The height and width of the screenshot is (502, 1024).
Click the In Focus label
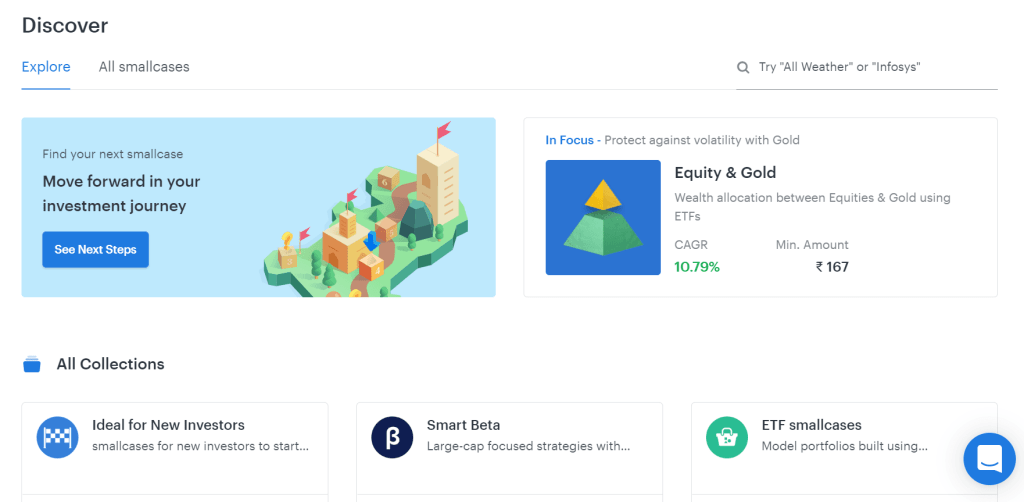point(569,140)
